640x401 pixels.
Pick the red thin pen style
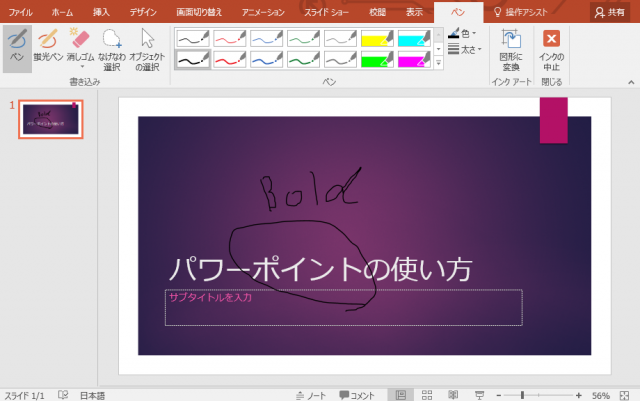(229, 39)
